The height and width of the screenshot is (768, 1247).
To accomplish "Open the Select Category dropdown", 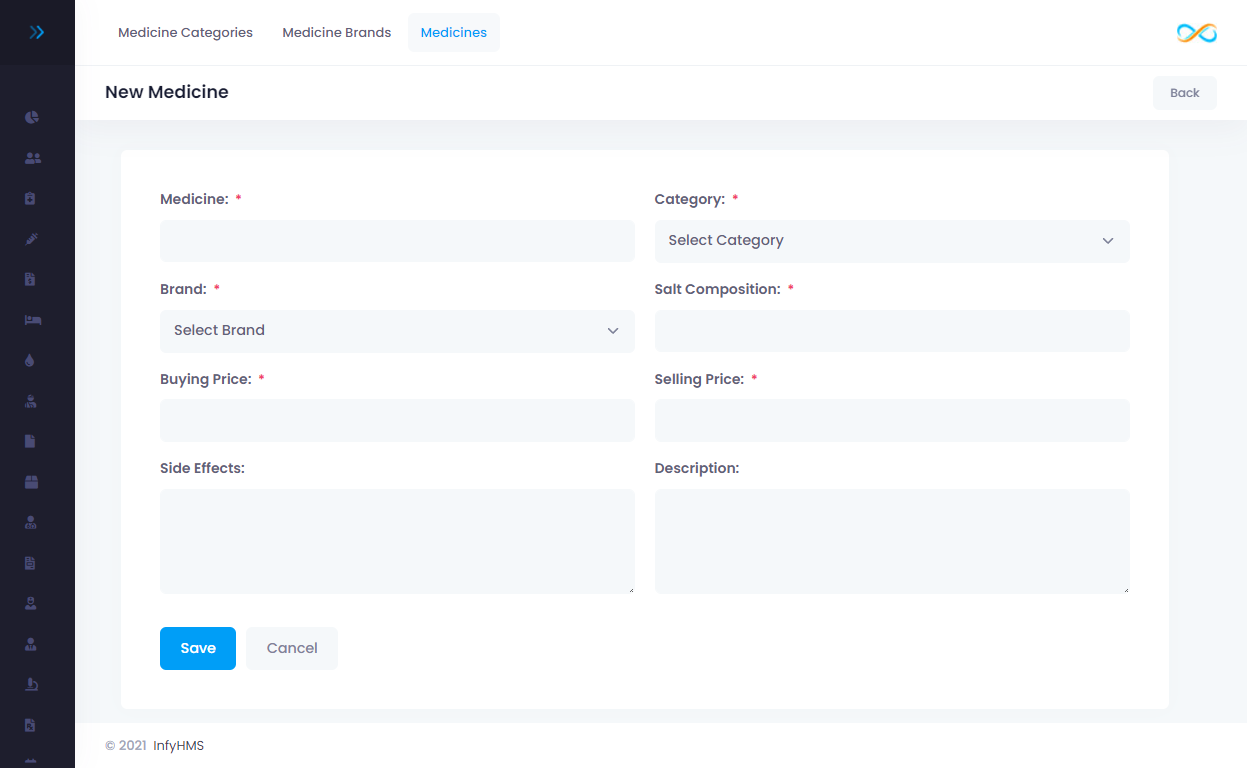I will click(x=891, y=241).
